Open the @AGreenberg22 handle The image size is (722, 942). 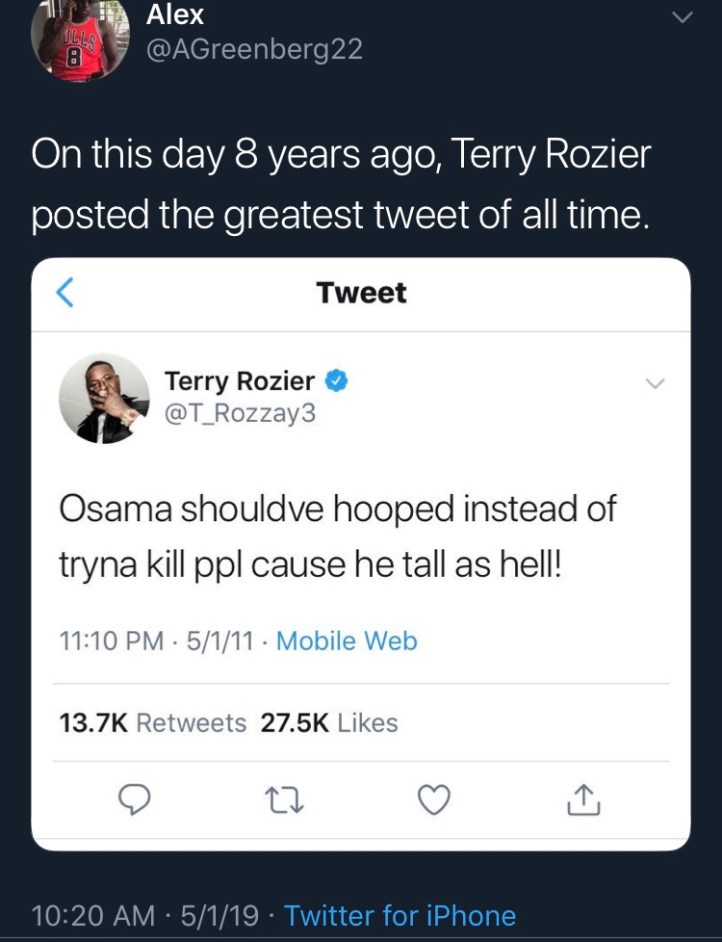[x=254, y=50]
